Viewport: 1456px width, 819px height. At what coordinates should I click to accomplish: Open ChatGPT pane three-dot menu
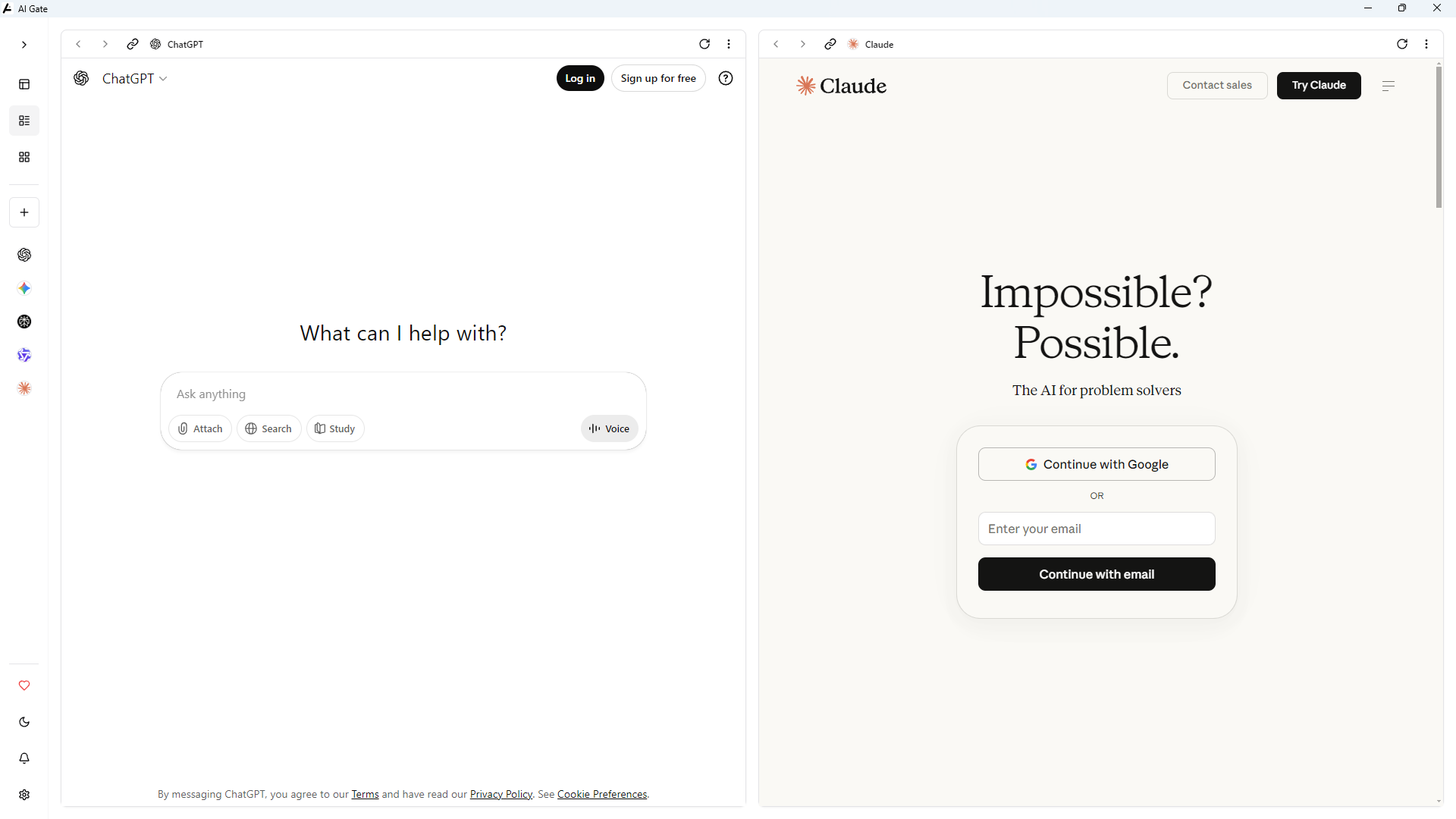729,44
